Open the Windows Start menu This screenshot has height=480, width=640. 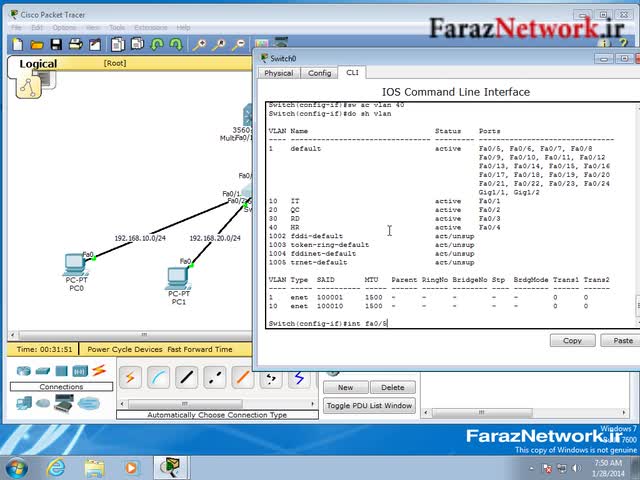[x=17, y=468]
